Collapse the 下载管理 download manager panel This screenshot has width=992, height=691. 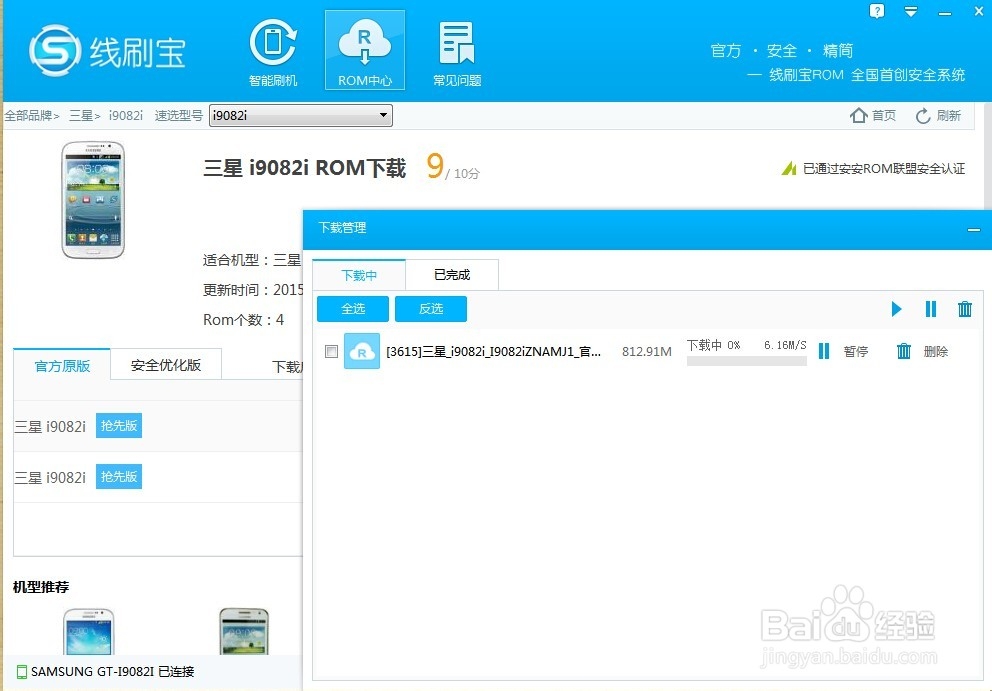[x=974, y=230]
